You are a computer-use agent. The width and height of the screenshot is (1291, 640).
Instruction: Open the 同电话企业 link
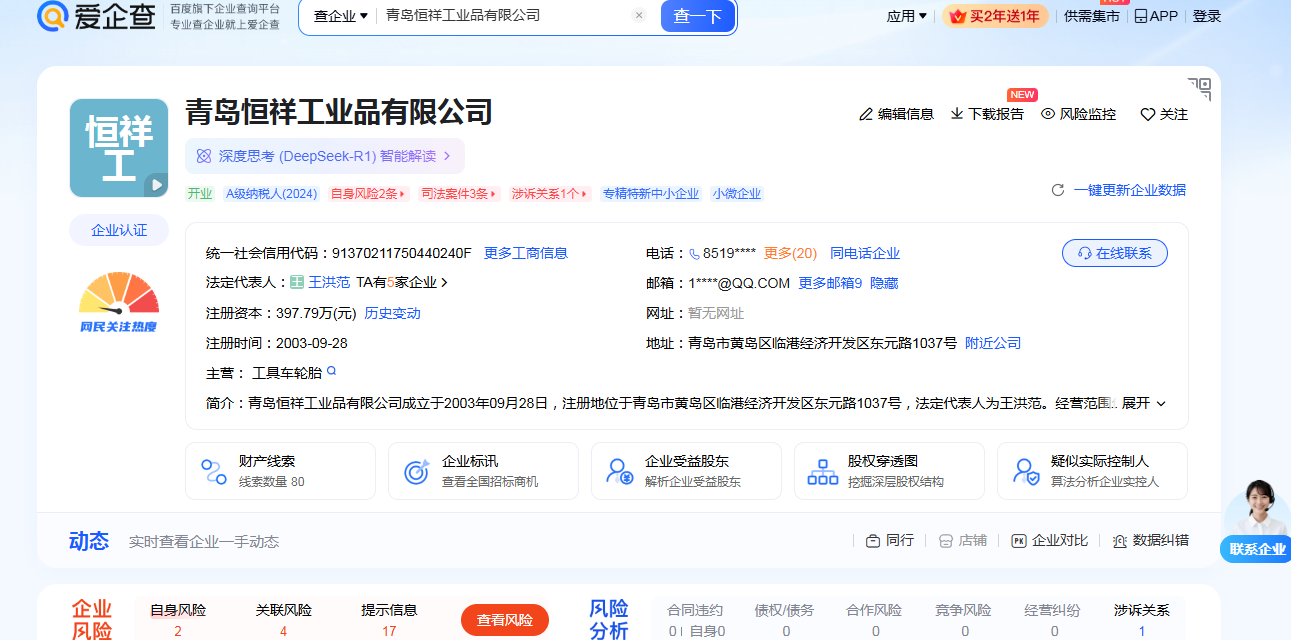pos(865,253)
